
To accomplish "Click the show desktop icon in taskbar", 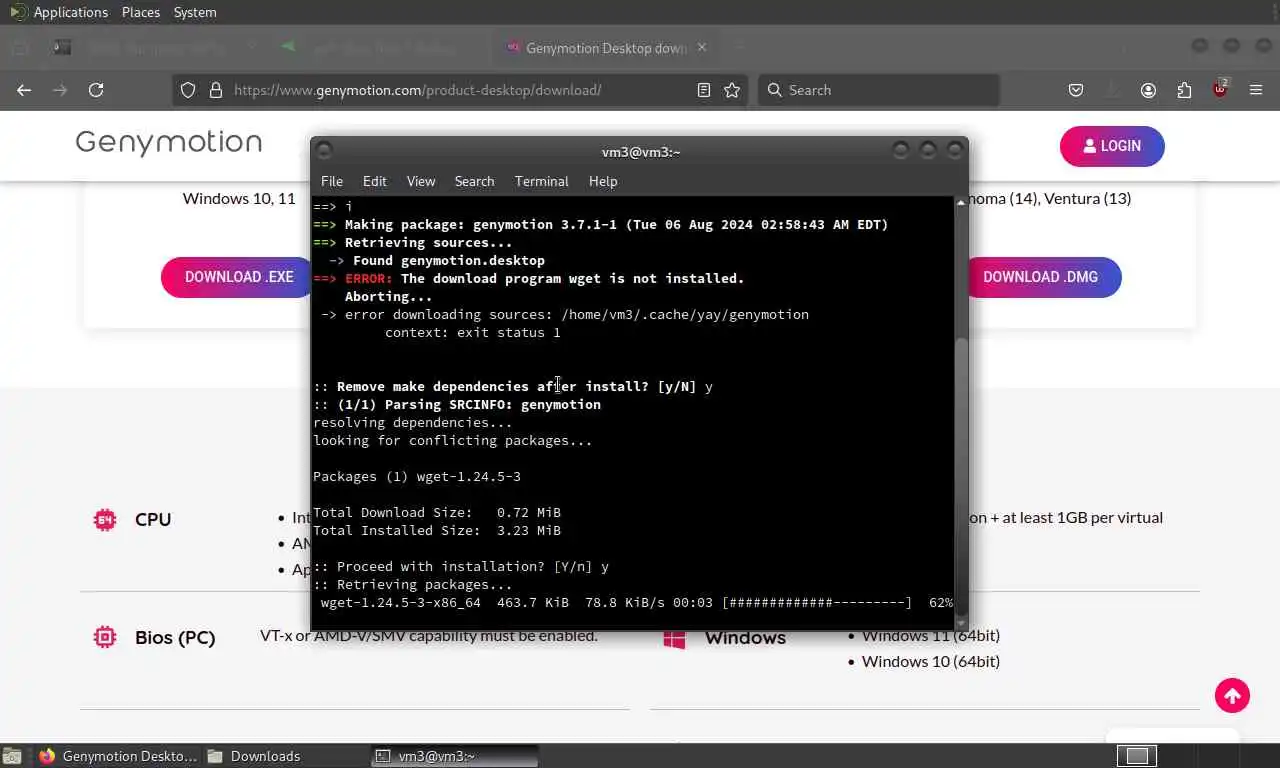I will (x=11, y=756).
